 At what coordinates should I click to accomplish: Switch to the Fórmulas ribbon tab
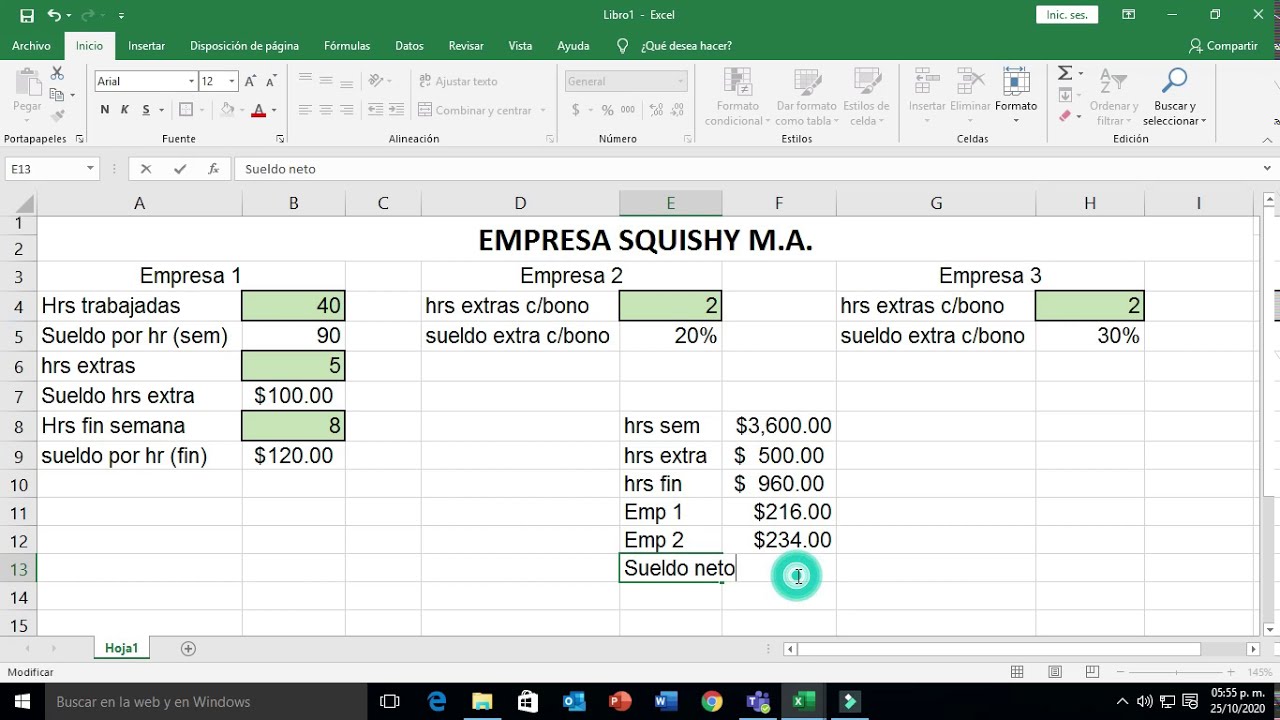(347, 46)
